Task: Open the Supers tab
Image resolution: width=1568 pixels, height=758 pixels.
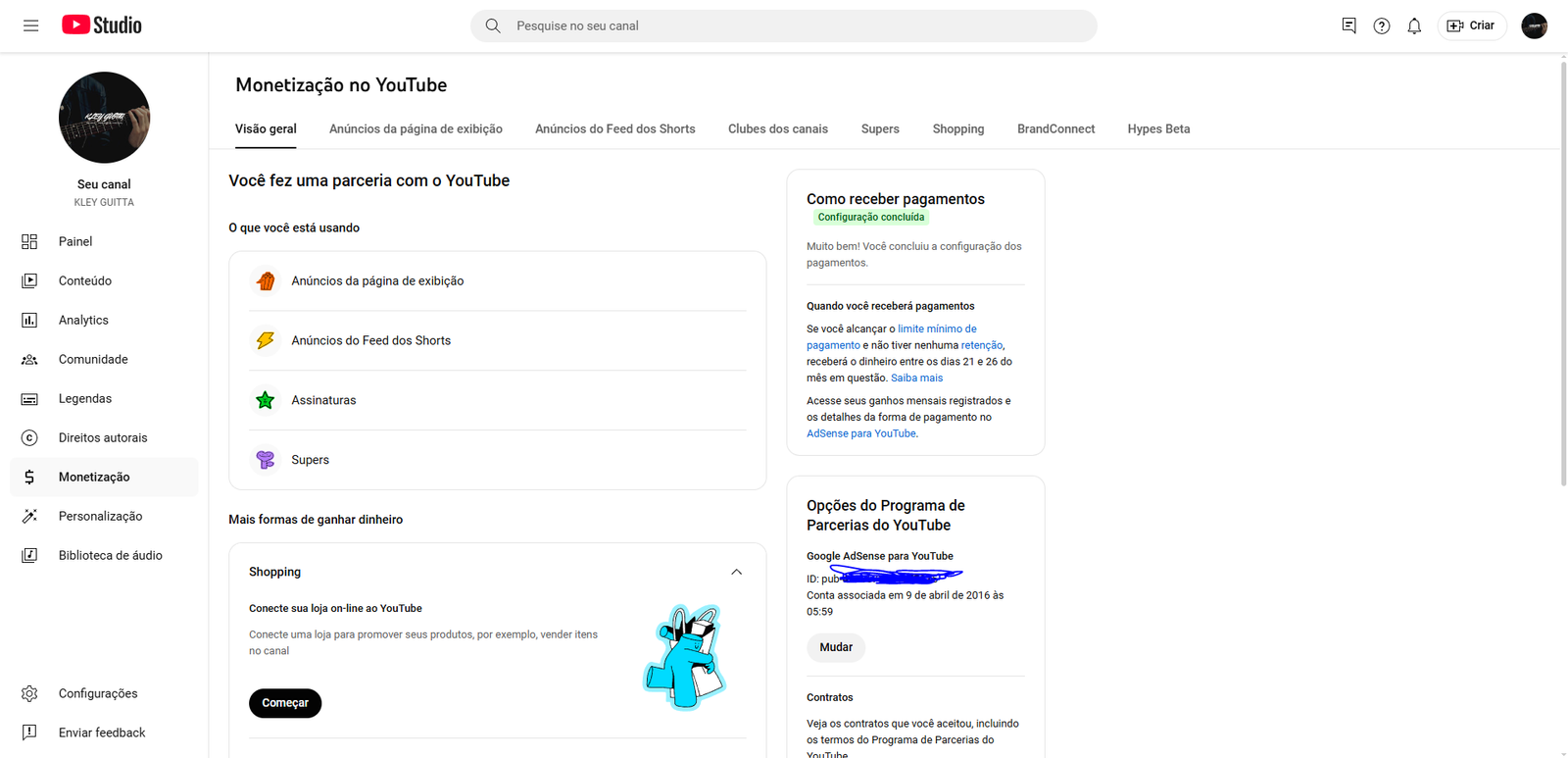Action: click(880, 129)
